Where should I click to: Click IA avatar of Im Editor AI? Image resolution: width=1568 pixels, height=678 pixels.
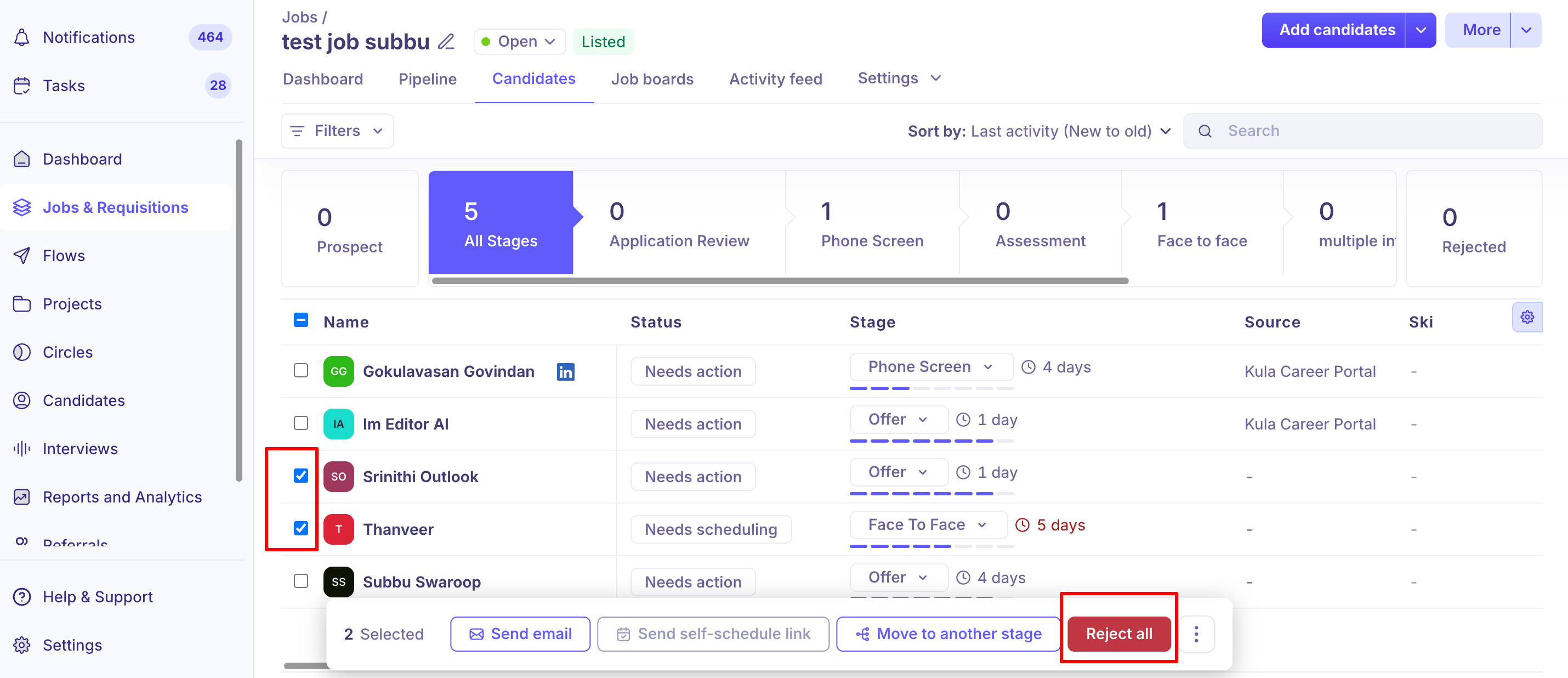click(338, 424)
